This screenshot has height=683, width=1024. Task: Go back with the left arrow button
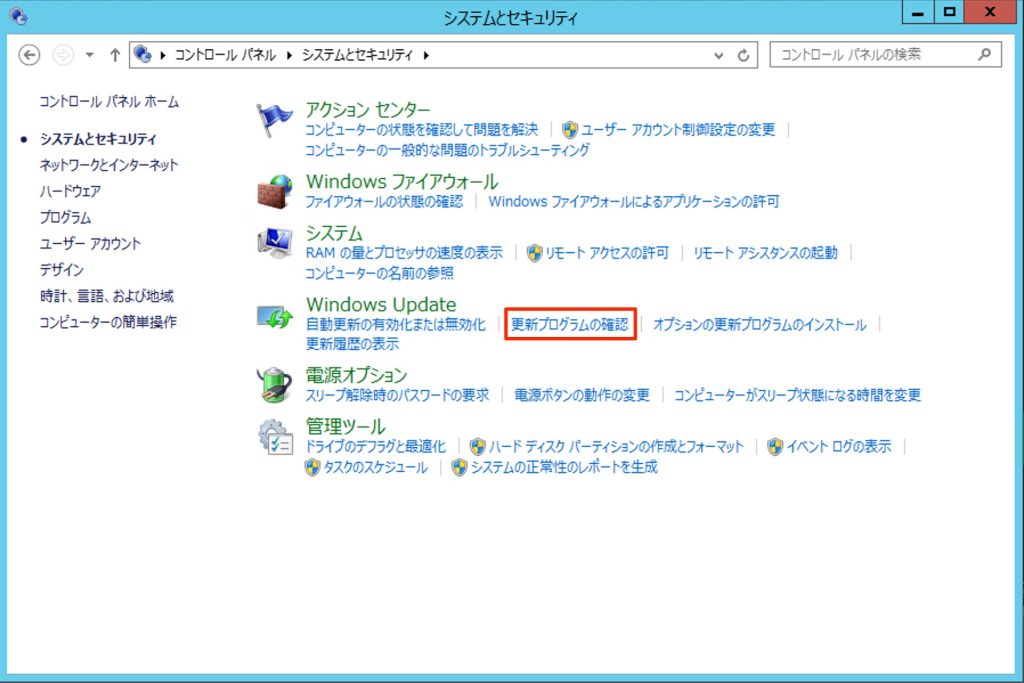(29, 55)
